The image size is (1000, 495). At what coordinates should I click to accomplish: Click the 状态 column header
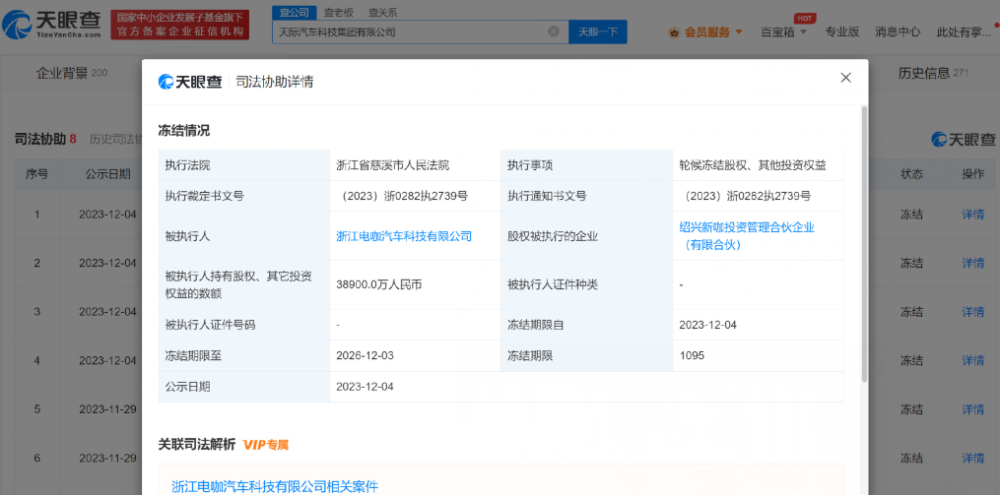tap(911, 174)
